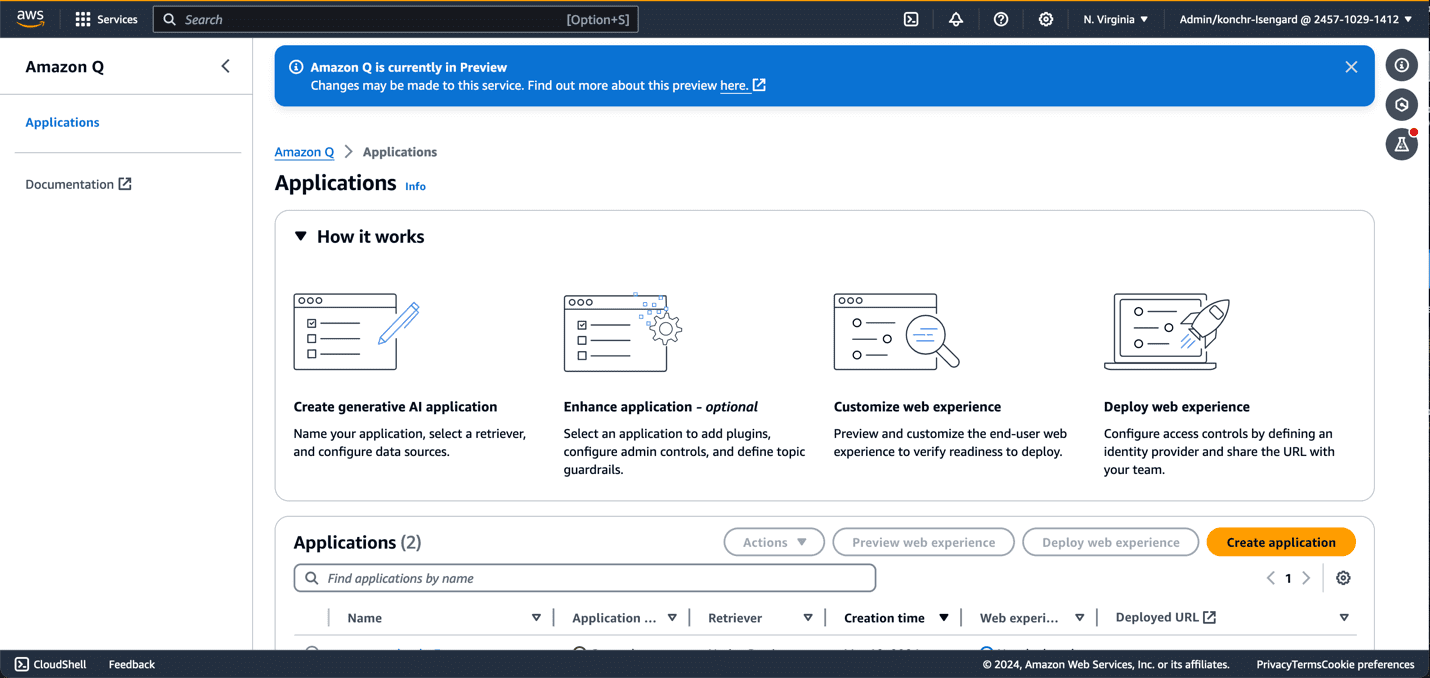Open the experiments flask panel with notification
Screen dimensions: 1430x678
[1401, 144]
